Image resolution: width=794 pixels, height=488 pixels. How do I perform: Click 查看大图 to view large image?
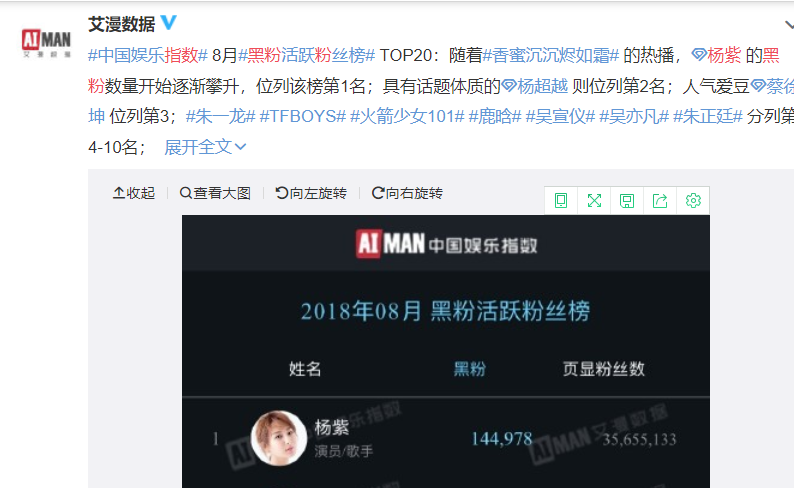(x=215, y=193)
